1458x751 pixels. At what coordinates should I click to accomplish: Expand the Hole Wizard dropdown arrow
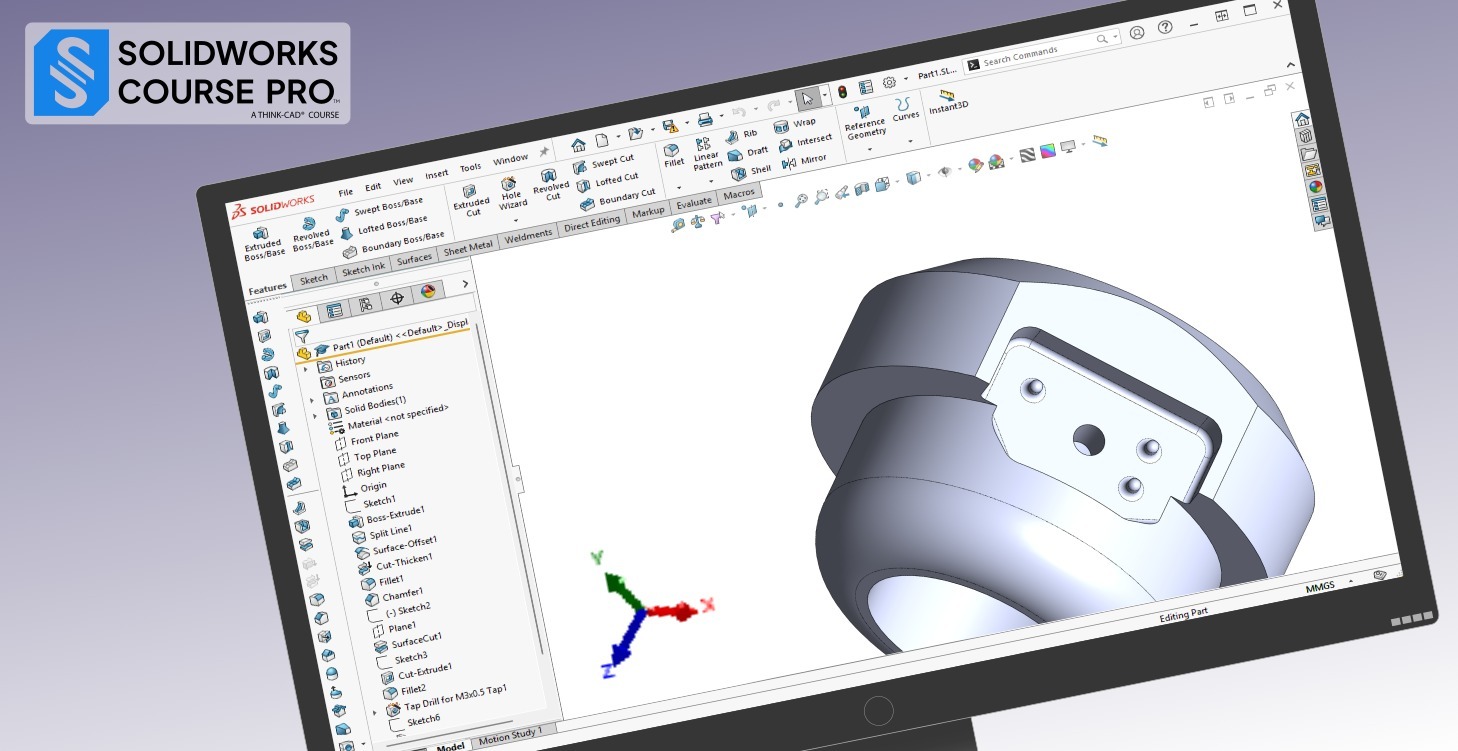click(x=516, y=220)
